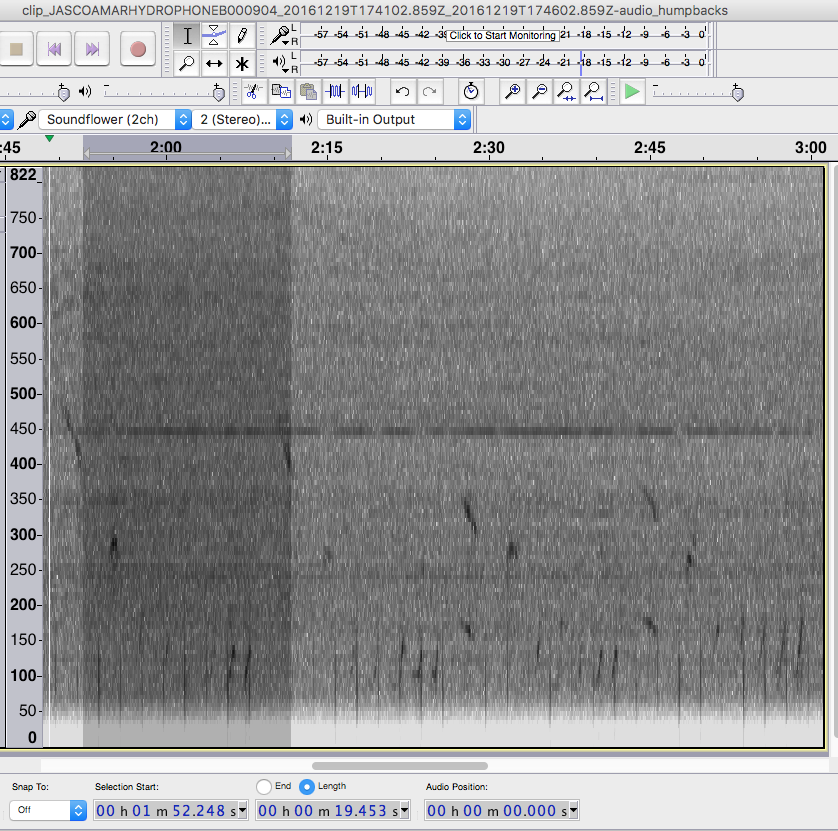Click the playback speed slider handle
838x831 pixels.
[737, 93]
